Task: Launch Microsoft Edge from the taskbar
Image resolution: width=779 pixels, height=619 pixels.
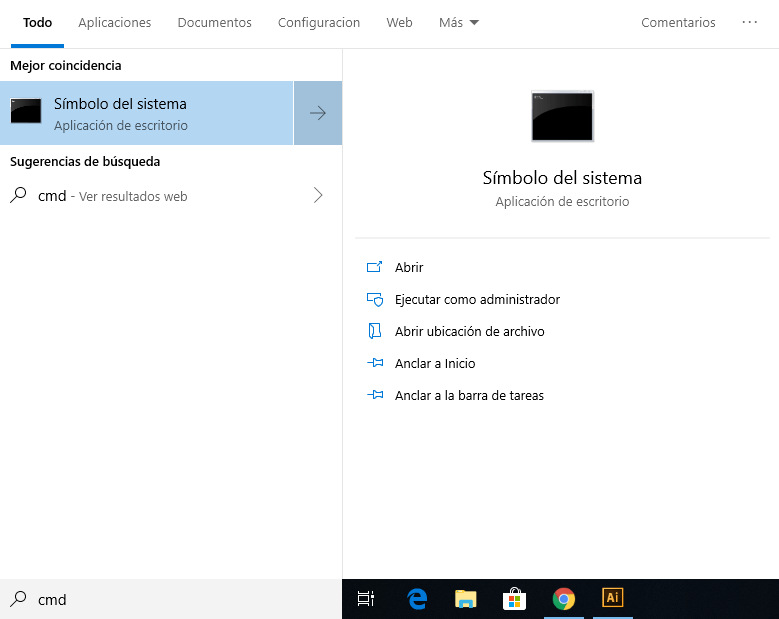Action: click(x=417, y=599)
